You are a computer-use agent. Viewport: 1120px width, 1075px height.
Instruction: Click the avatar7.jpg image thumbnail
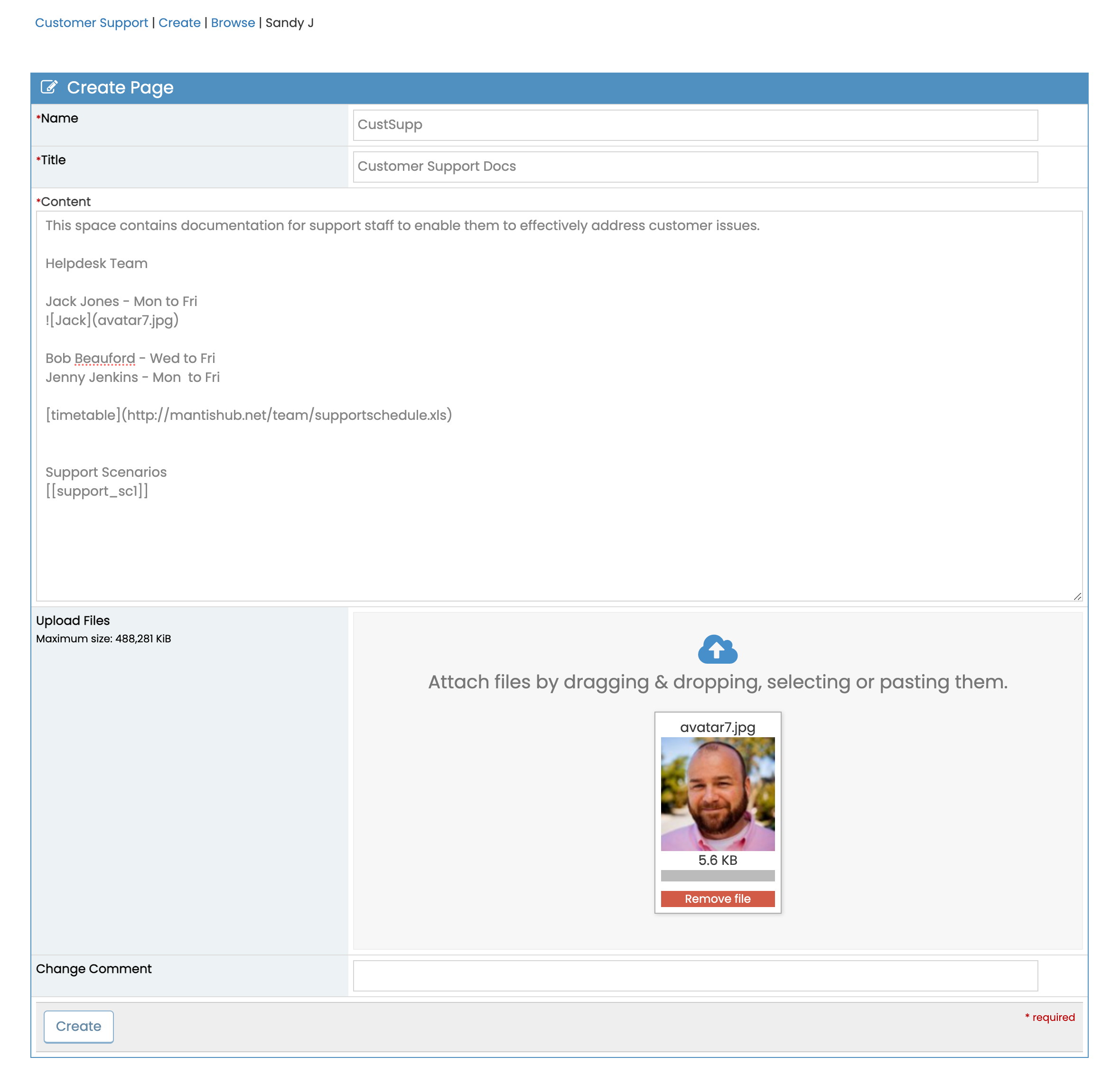point(718,794)
